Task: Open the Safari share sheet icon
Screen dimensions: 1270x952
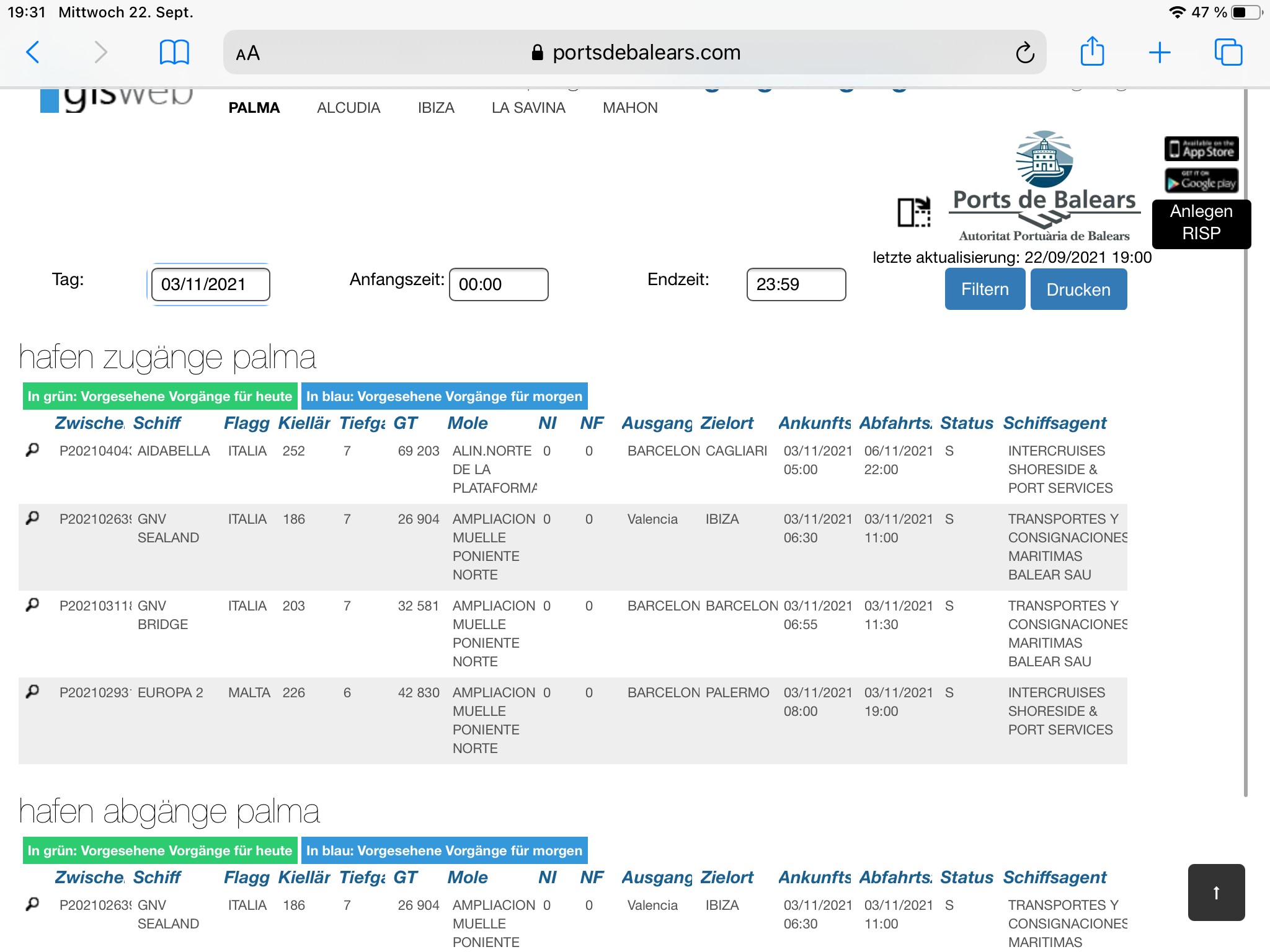Action: [1092, 51]
